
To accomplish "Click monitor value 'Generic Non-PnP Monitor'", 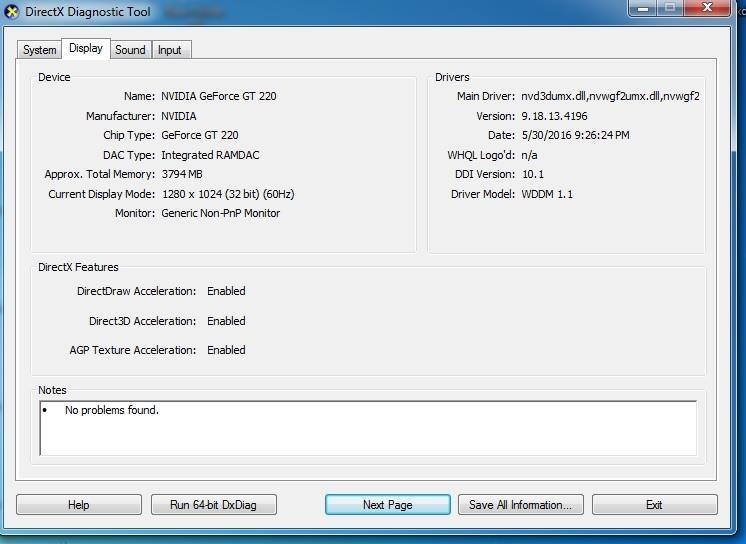I will tap(221, 213).
